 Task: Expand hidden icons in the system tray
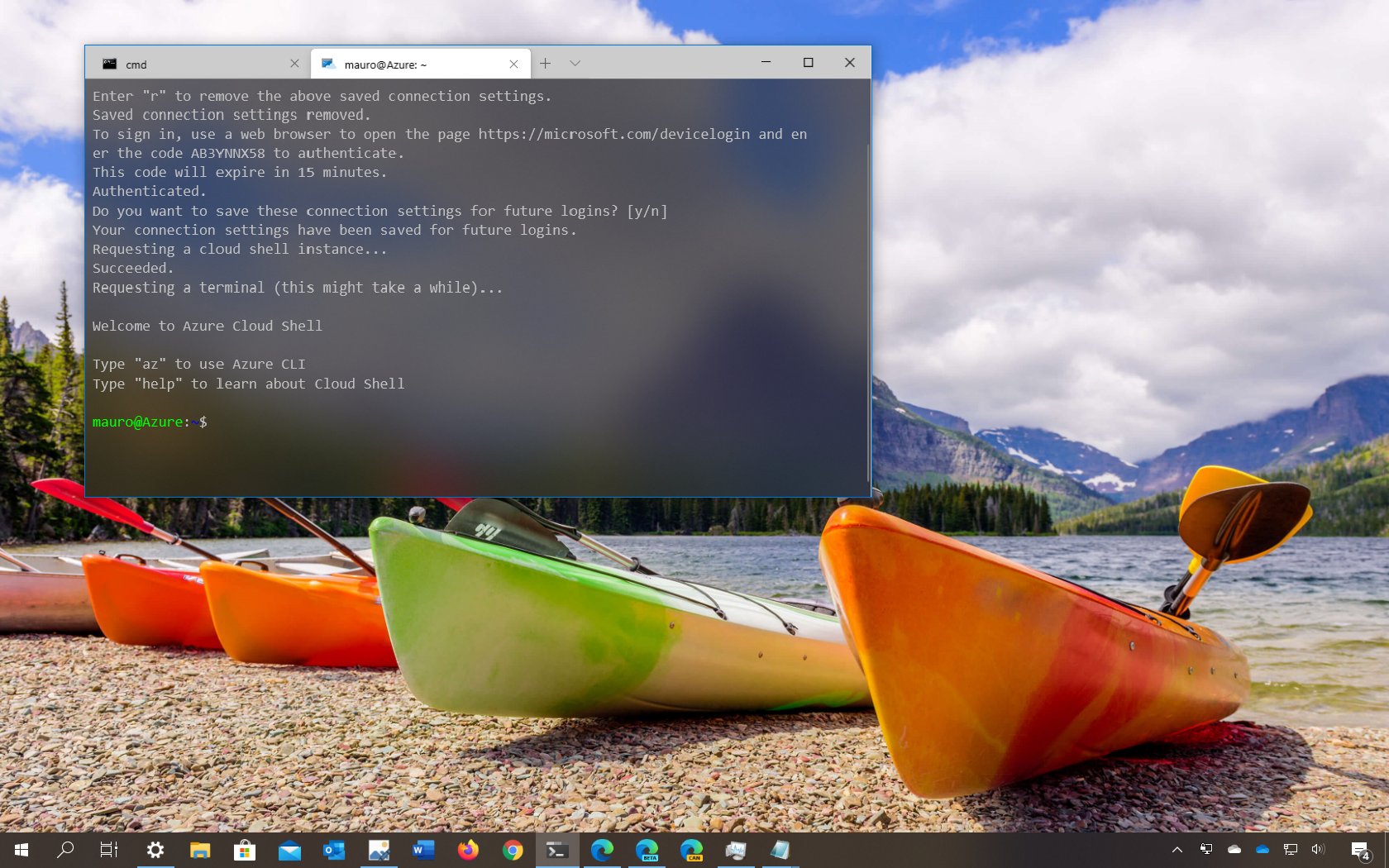1177,850
